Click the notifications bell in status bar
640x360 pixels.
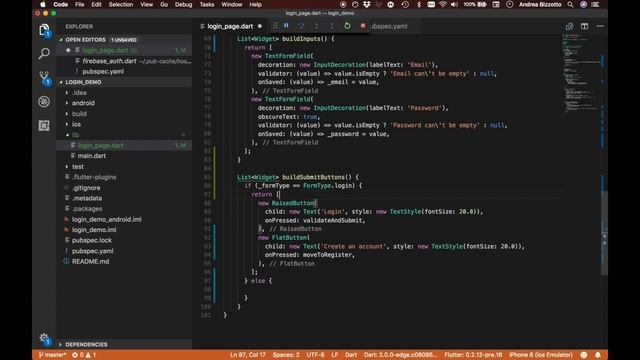[598, 355]
